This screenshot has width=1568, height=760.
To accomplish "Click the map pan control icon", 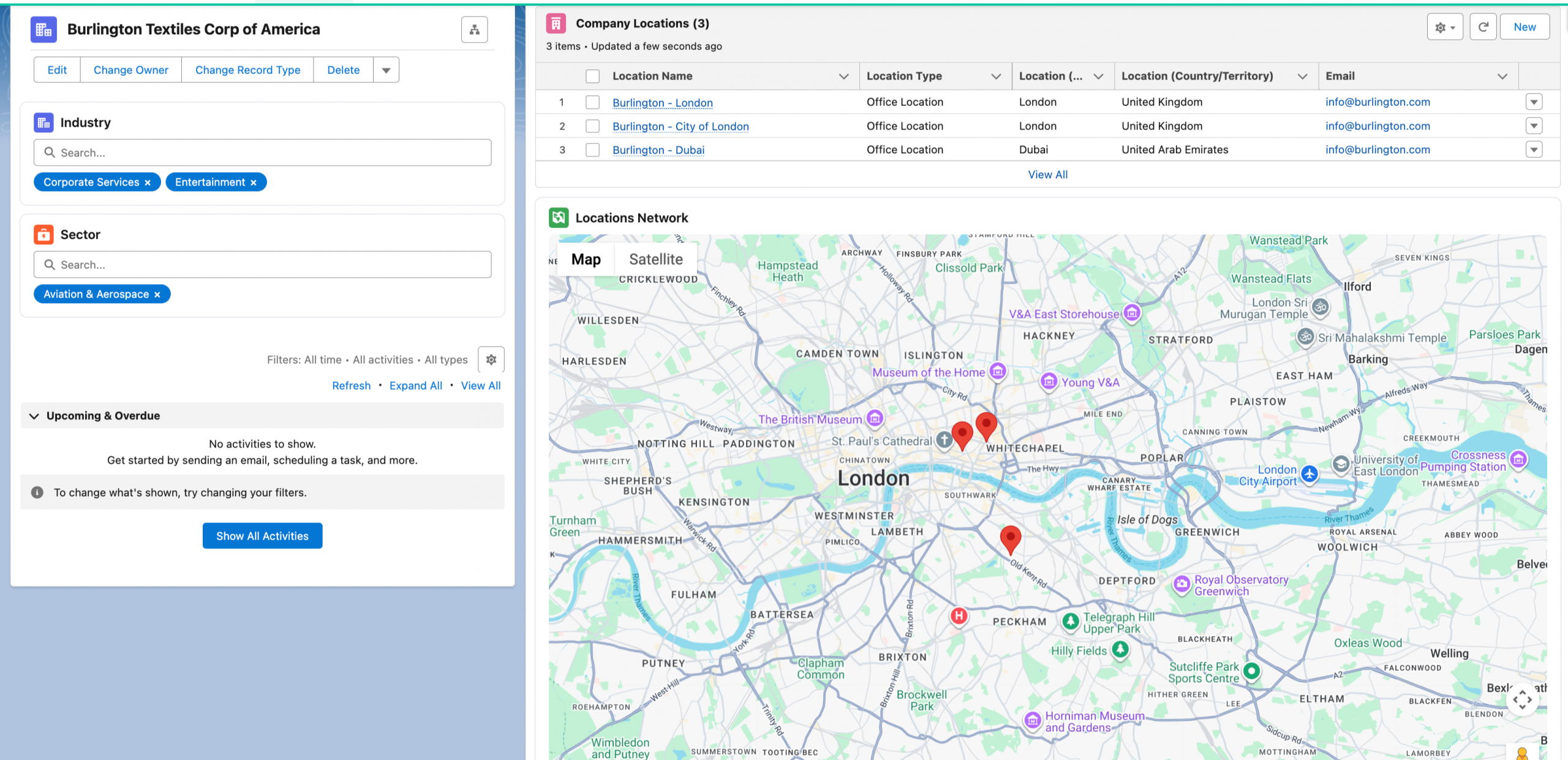I will tap(1522, 699).
